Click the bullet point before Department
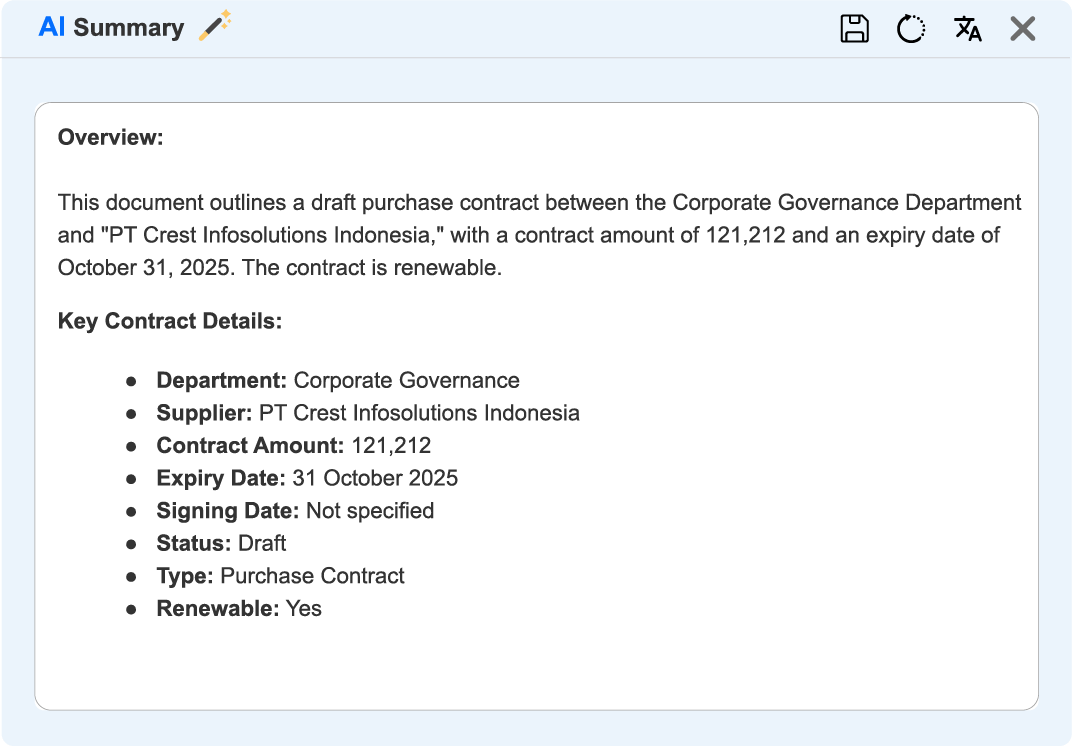 click(131, 381)
